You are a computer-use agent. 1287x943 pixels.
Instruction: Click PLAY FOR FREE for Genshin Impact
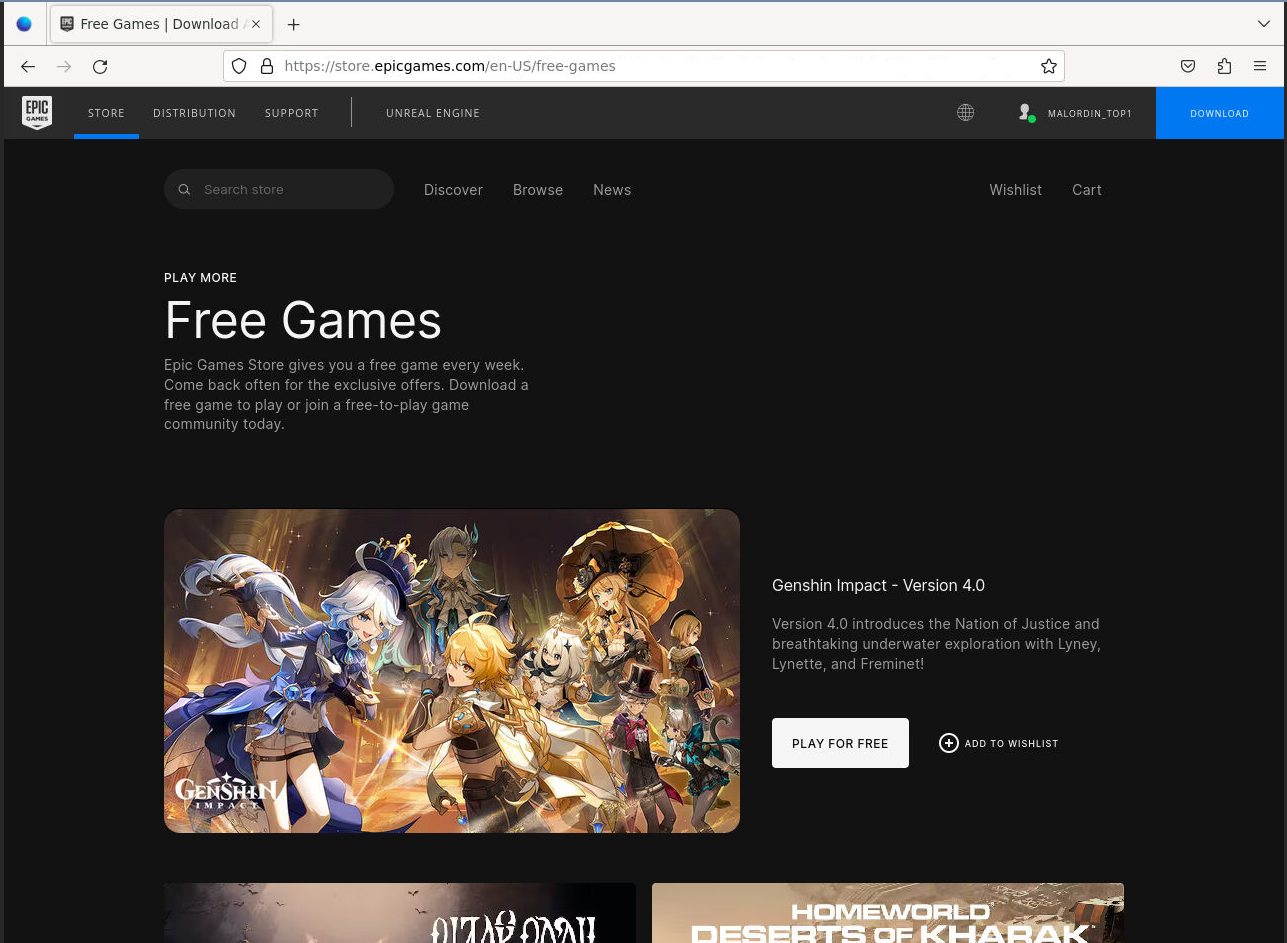pos(840,743)
